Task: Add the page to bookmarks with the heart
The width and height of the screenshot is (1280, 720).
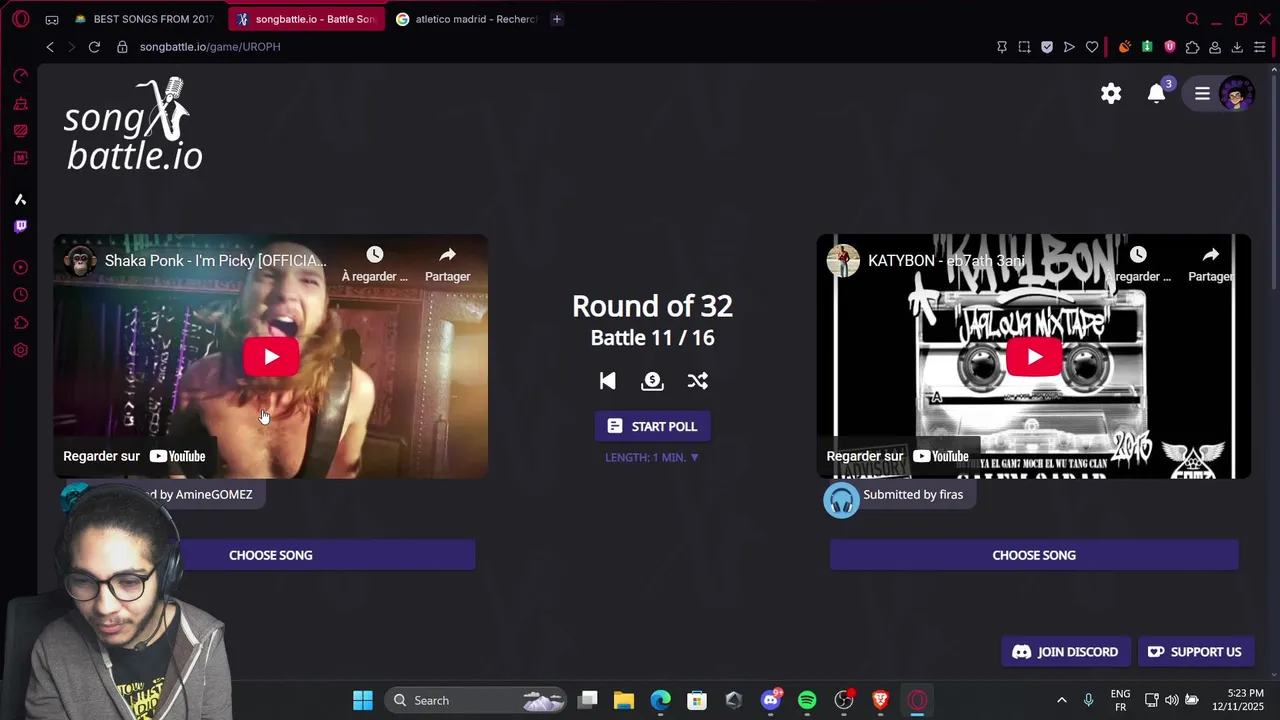Action: (x=1092, y=47)
